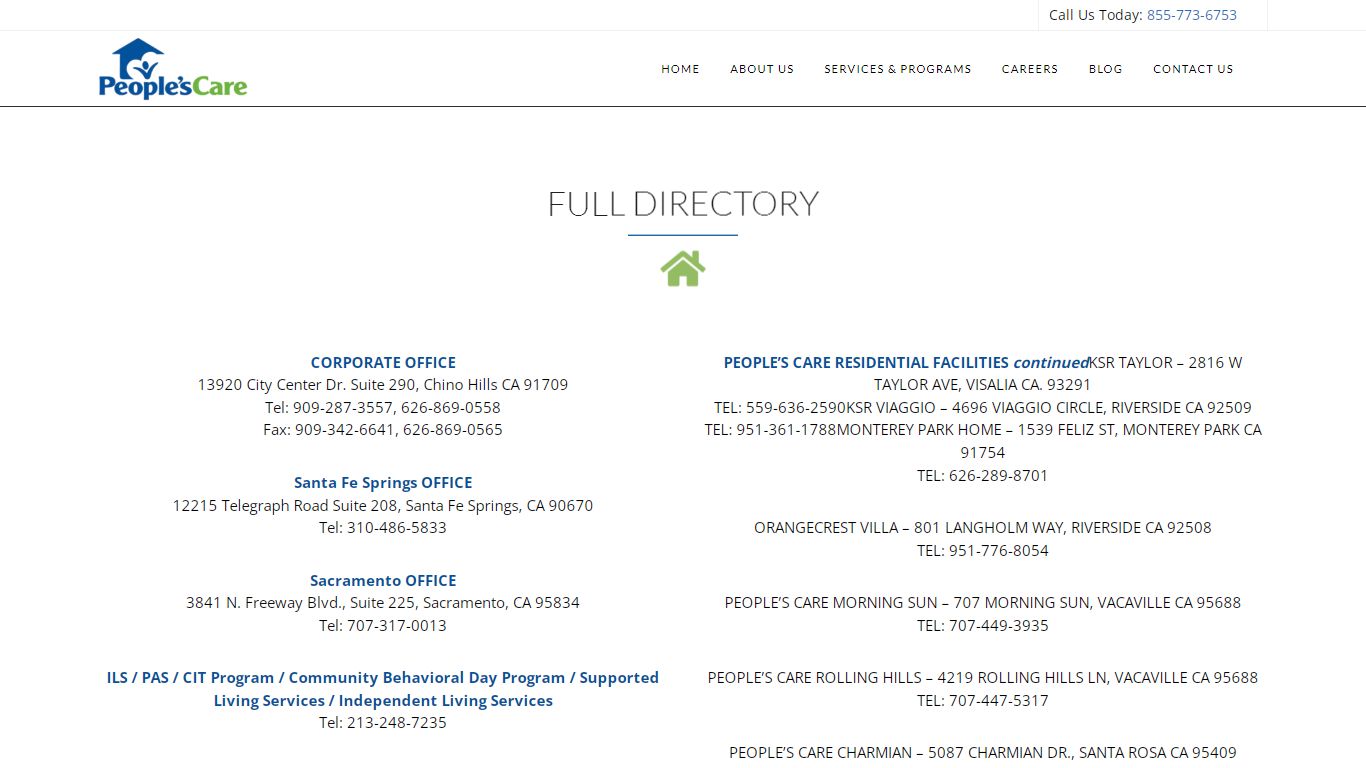Click Orangecrest Villa address line
Screen dimensions: 1366x768
(983, 527)
